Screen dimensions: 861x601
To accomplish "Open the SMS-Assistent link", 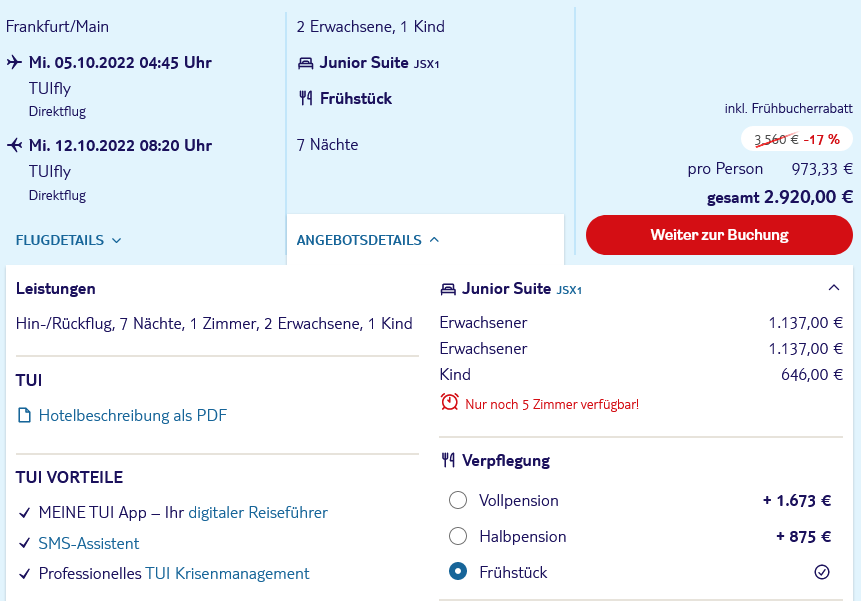I will coord(88,543).
